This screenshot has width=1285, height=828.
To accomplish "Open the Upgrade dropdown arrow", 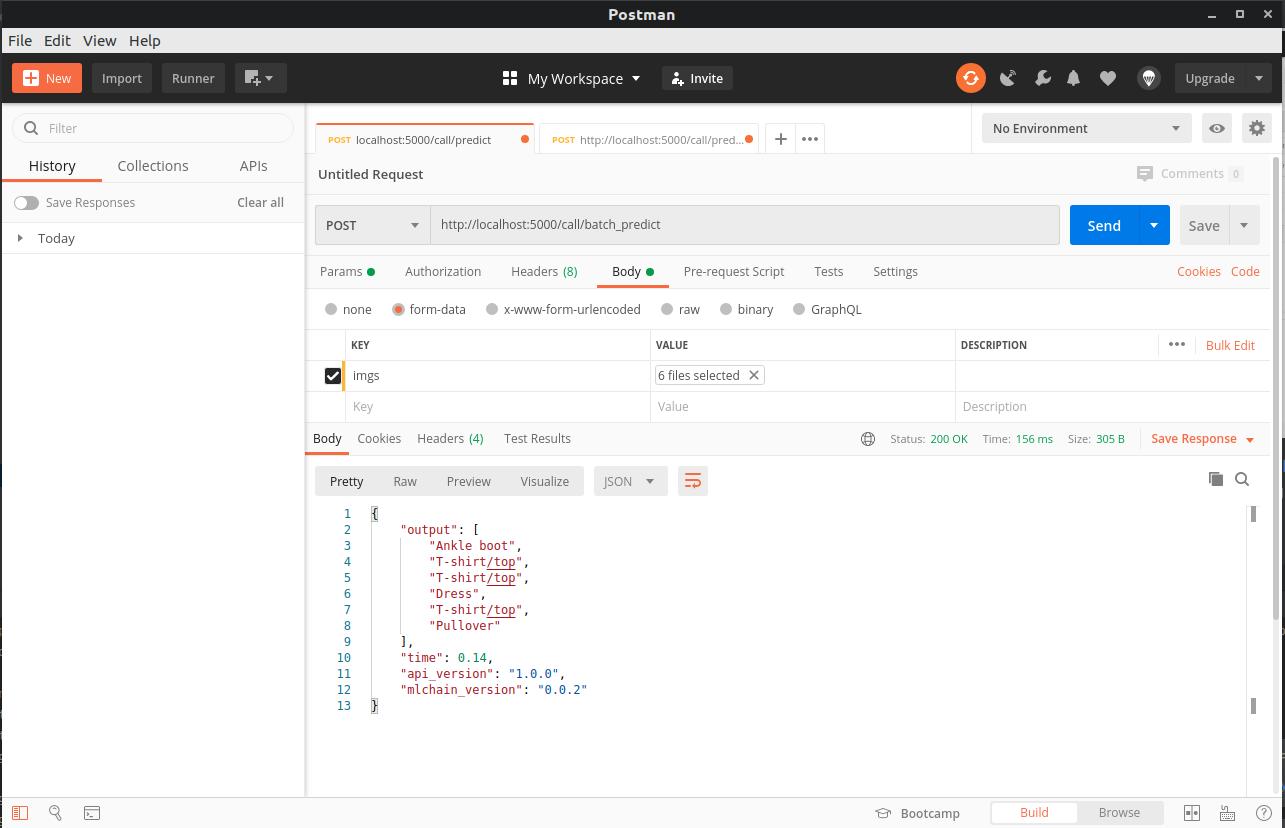I will 1258,78.
